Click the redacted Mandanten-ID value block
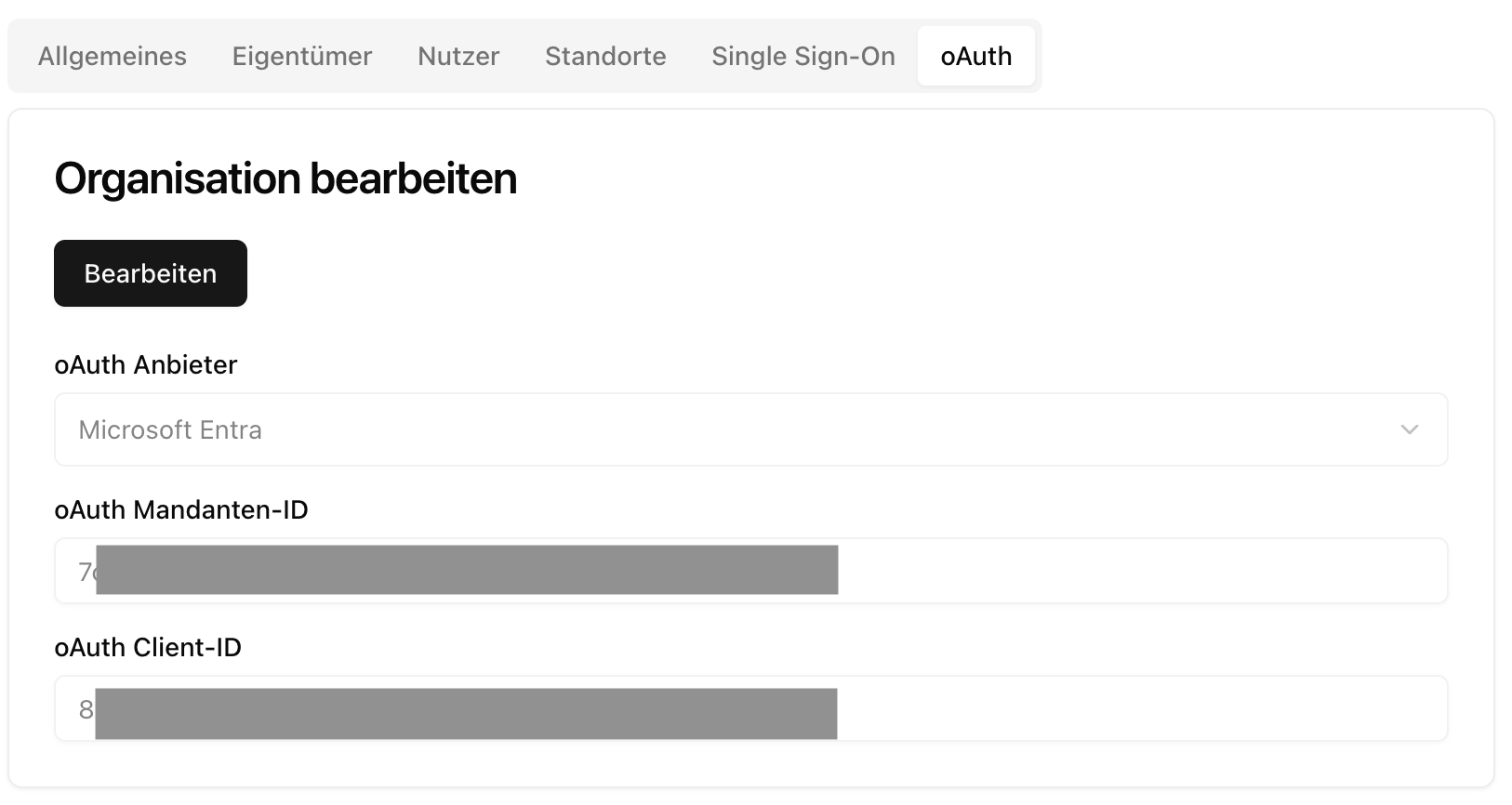 point(467,570)
